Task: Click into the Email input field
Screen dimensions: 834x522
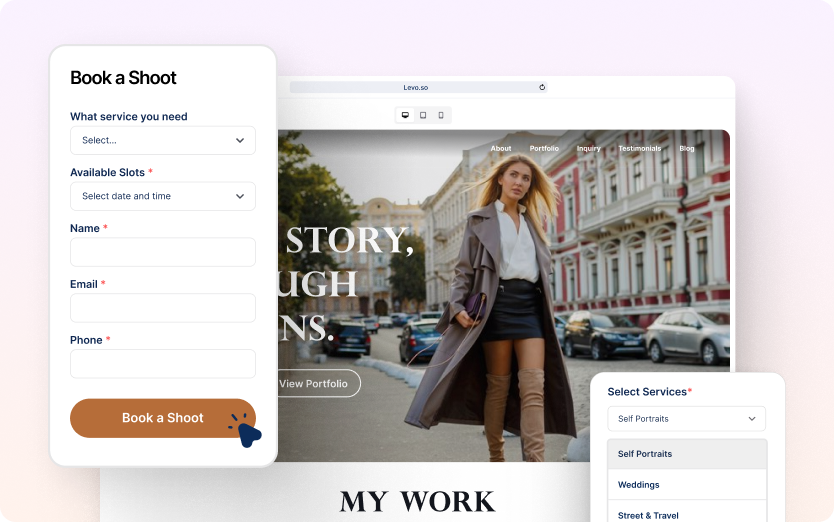Action: click(162, 308)
